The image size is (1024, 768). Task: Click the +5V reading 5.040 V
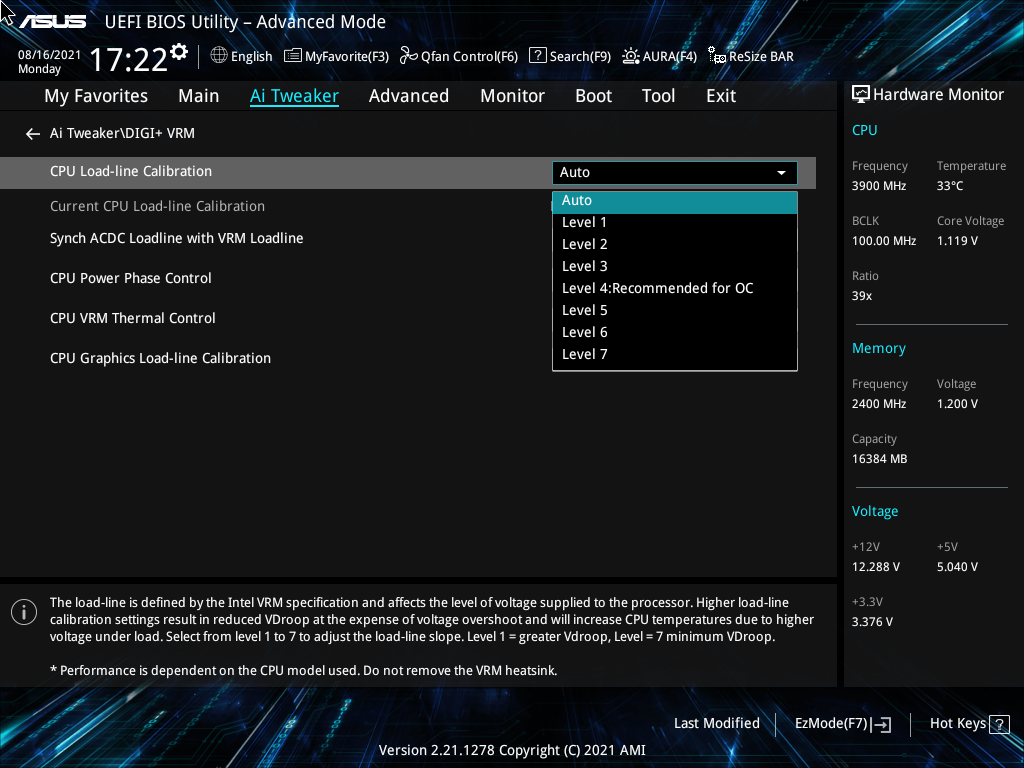[x=957, y=567]
